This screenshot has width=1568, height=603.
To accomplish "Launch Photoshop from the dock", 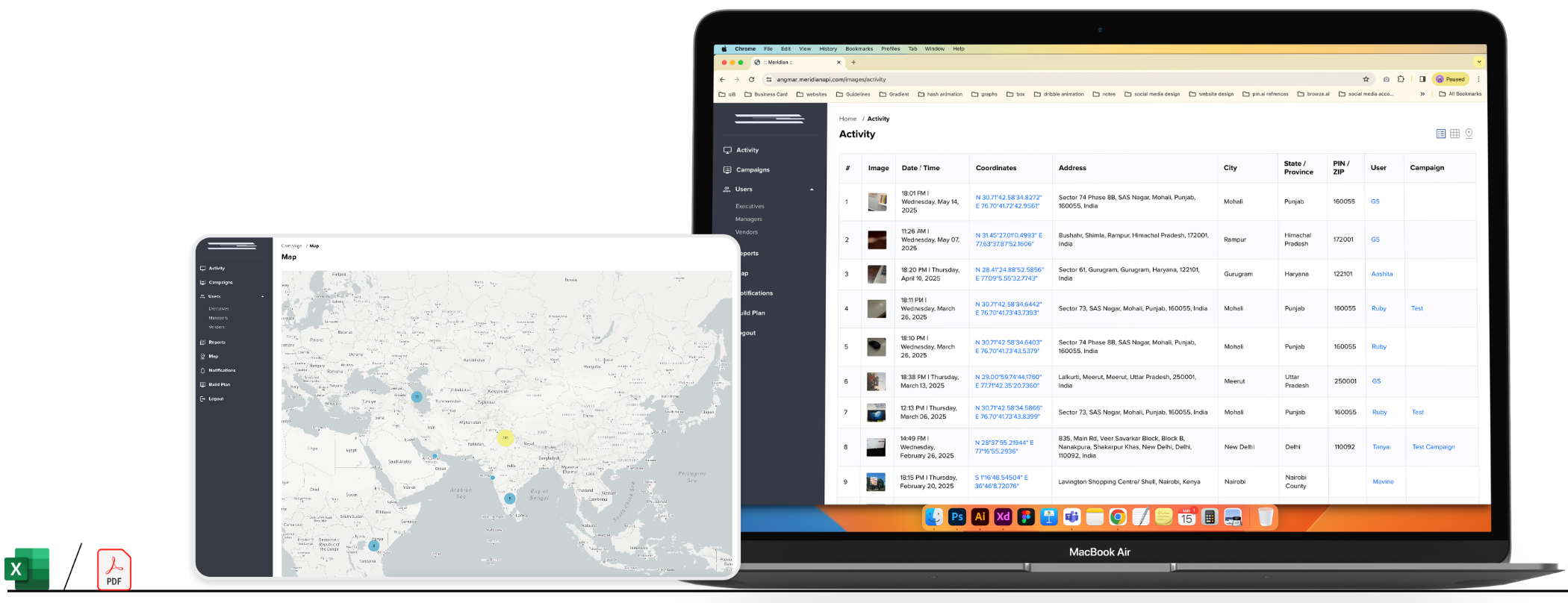I will (956, 517).
